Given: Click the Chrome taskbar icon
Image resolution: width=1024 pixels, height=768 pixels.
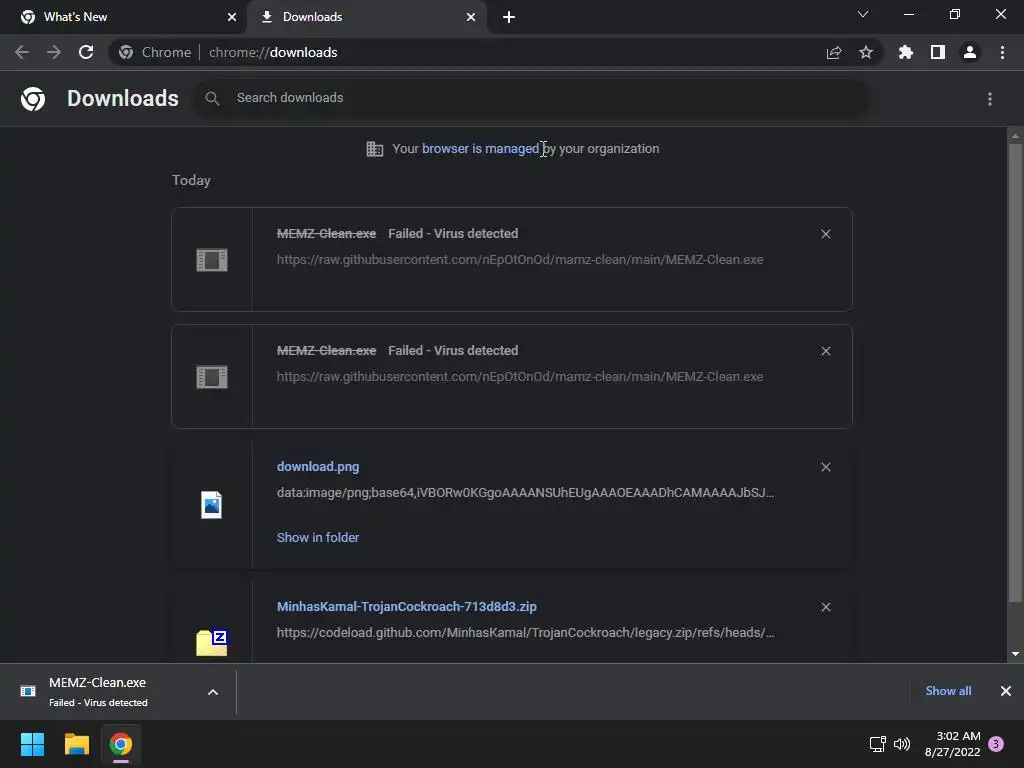Looking at the screenshot, I should [x=121, y=744].
